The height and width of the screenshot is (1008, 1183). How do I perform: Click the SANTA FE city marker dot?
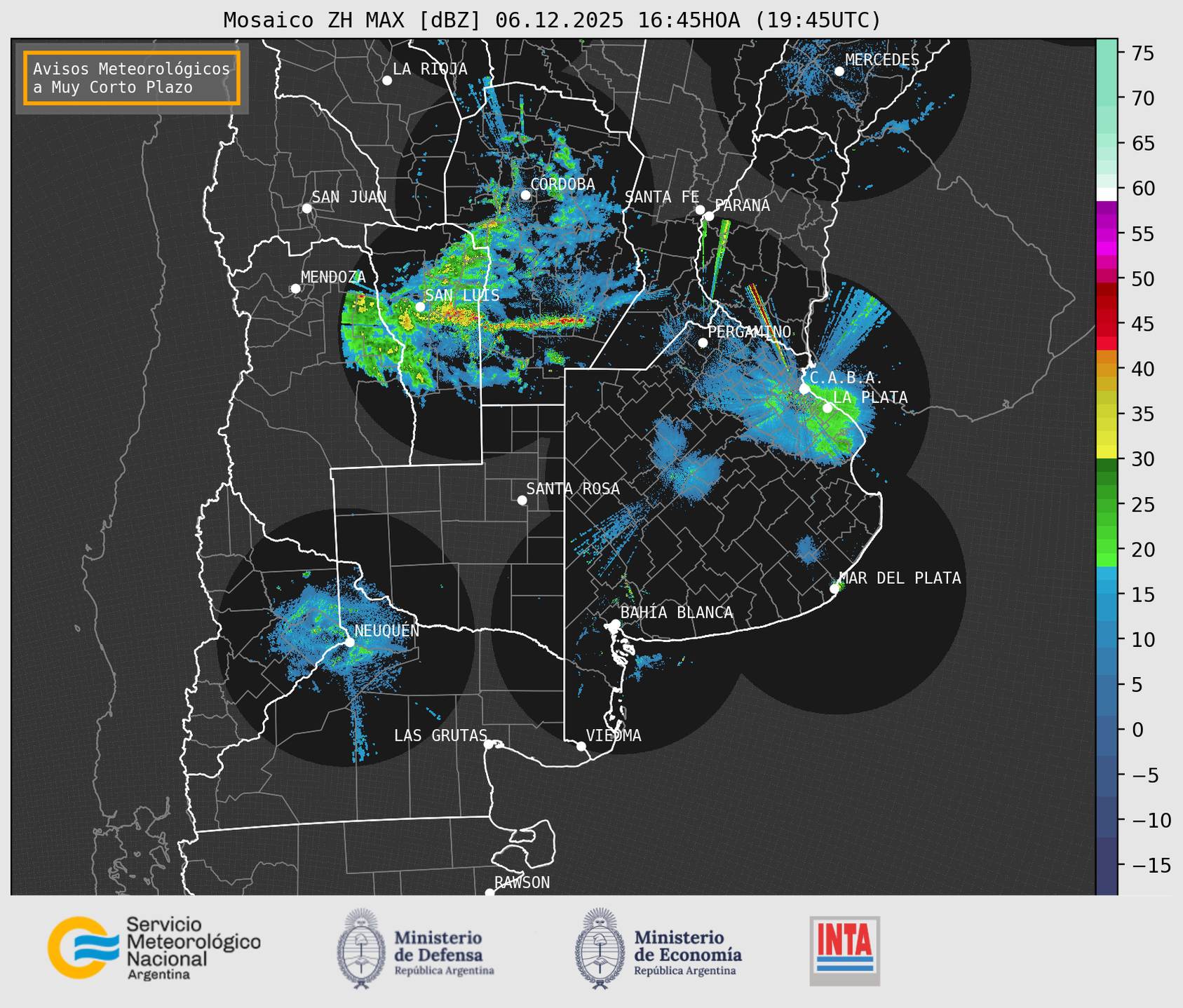click(x=700, y=210)
